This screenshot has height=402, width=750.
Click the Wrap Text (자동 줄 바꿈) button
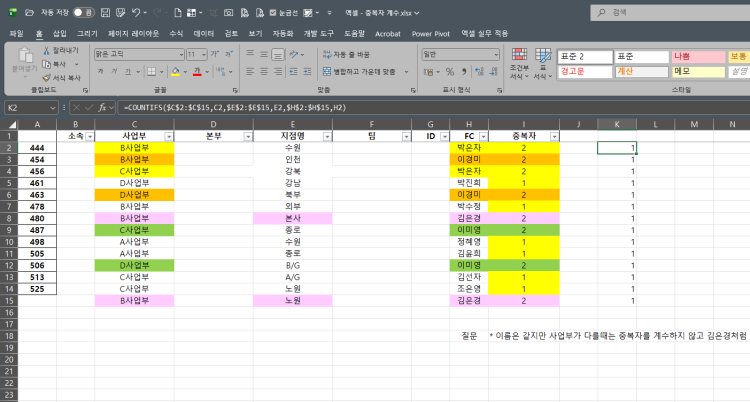tap(346, 54)
